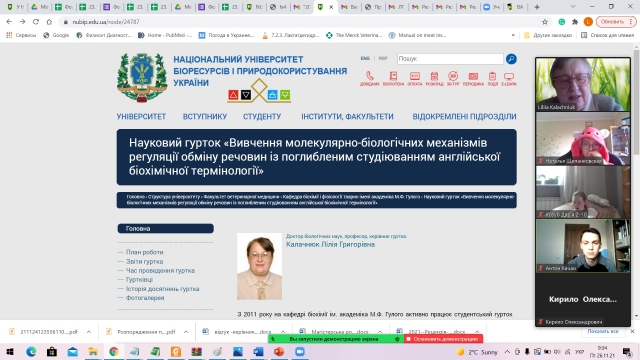Expand options for Магістерська docx download
This screenshot has width=640, height=360.
coord(380,332)
